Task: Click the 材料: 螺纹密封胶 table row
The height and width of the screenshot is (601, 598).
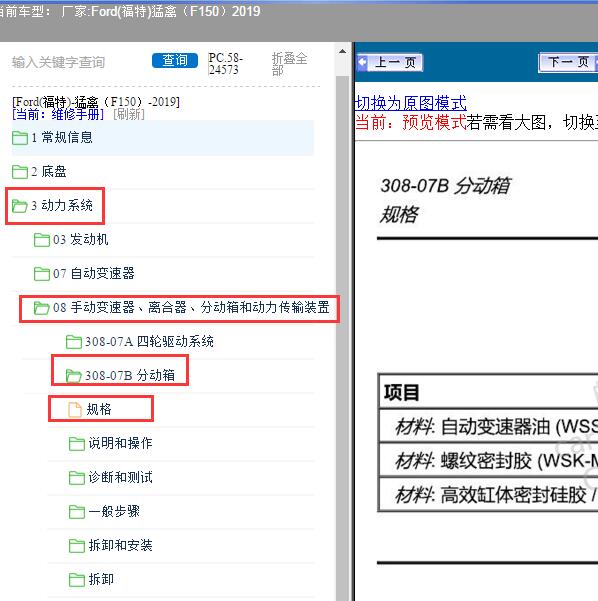Action: [x=488, y=460]
